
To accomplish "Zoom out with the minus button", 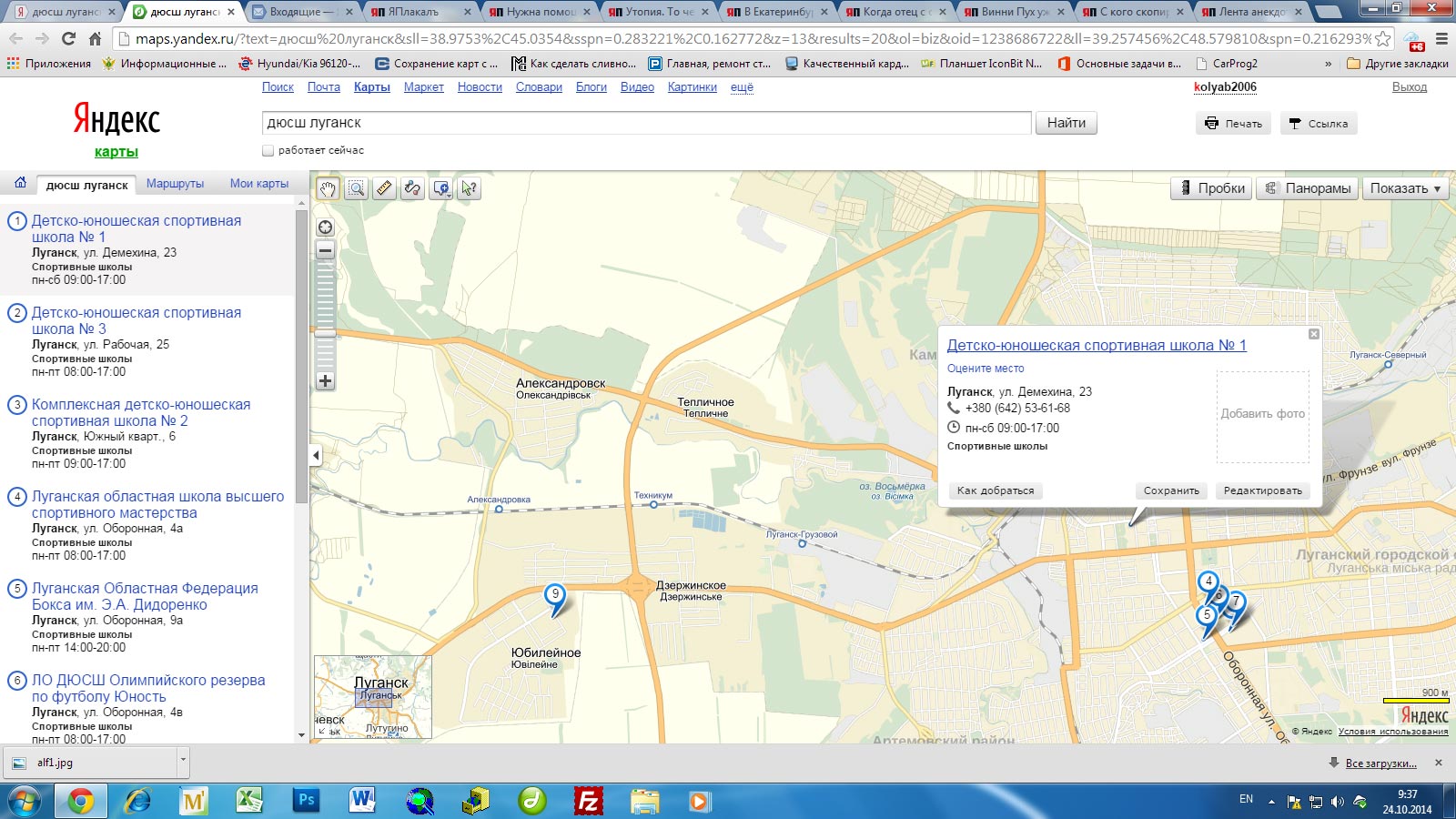I will (x=325, y=250).
